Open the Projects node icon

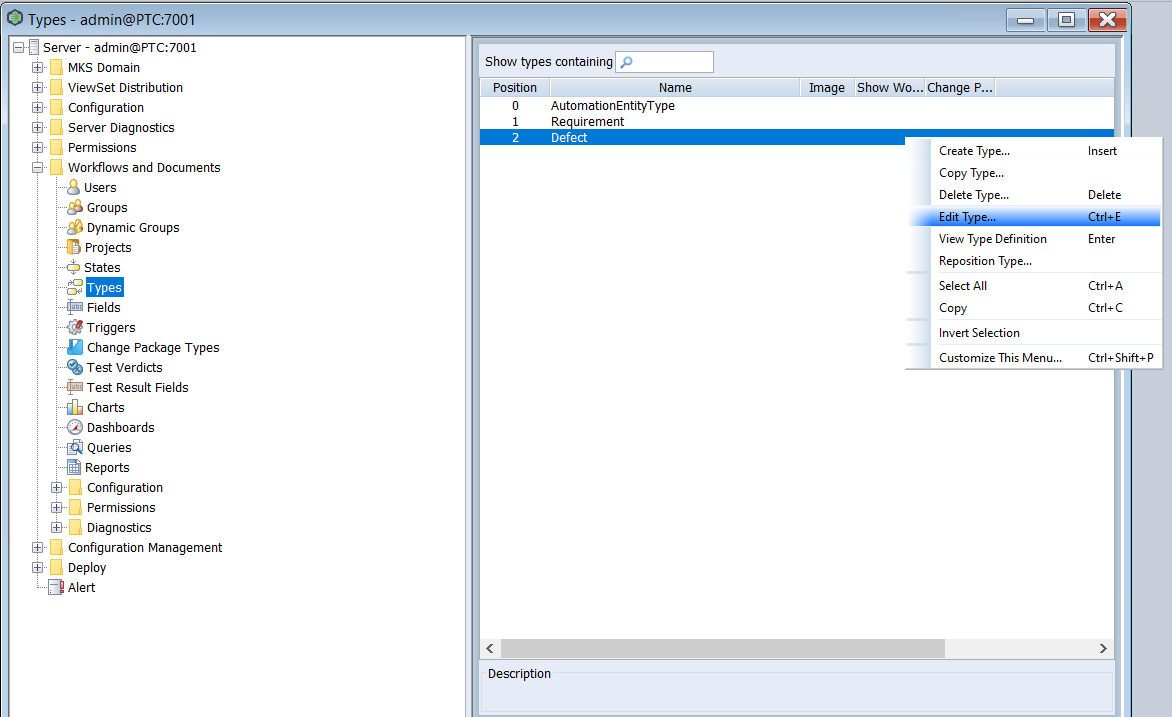(74, 247)
